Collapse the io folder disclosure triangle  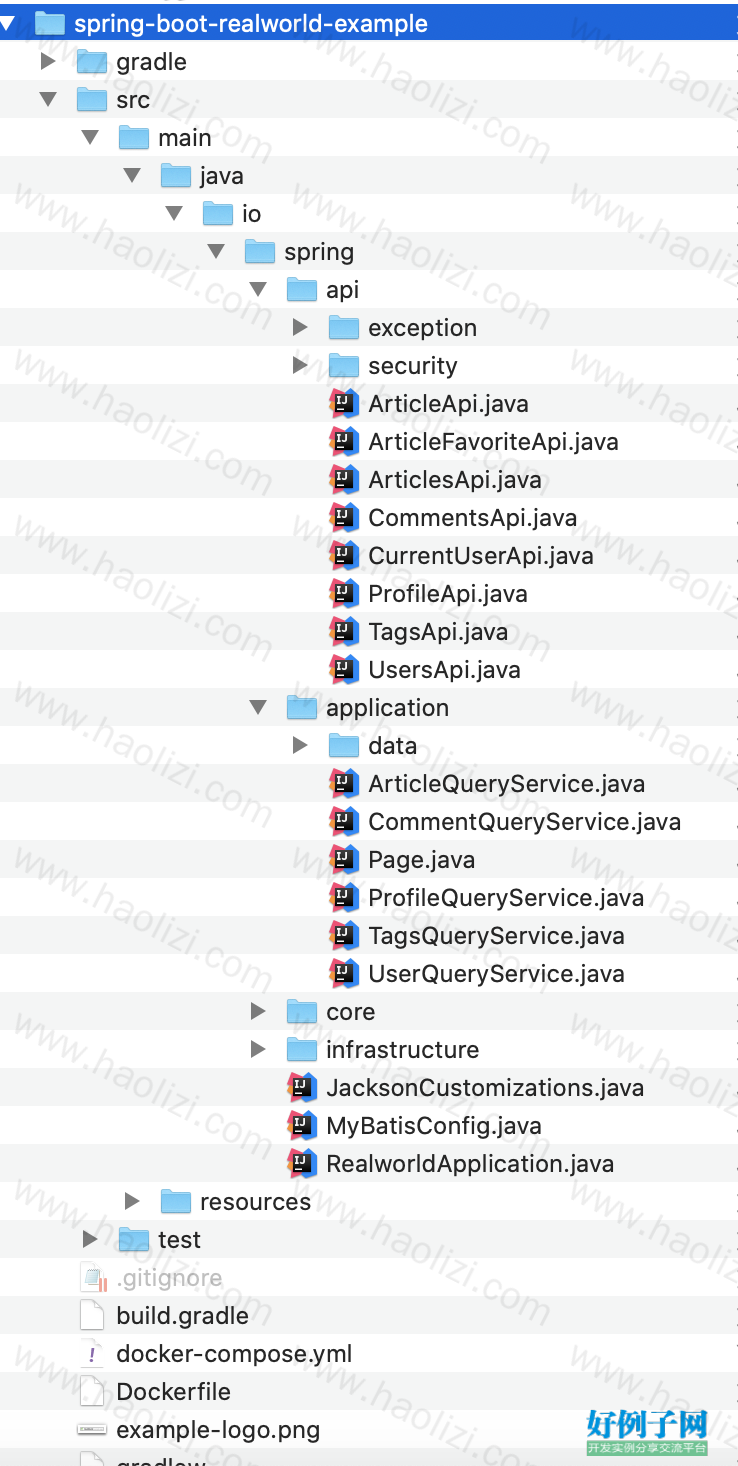tap(174, 213)
